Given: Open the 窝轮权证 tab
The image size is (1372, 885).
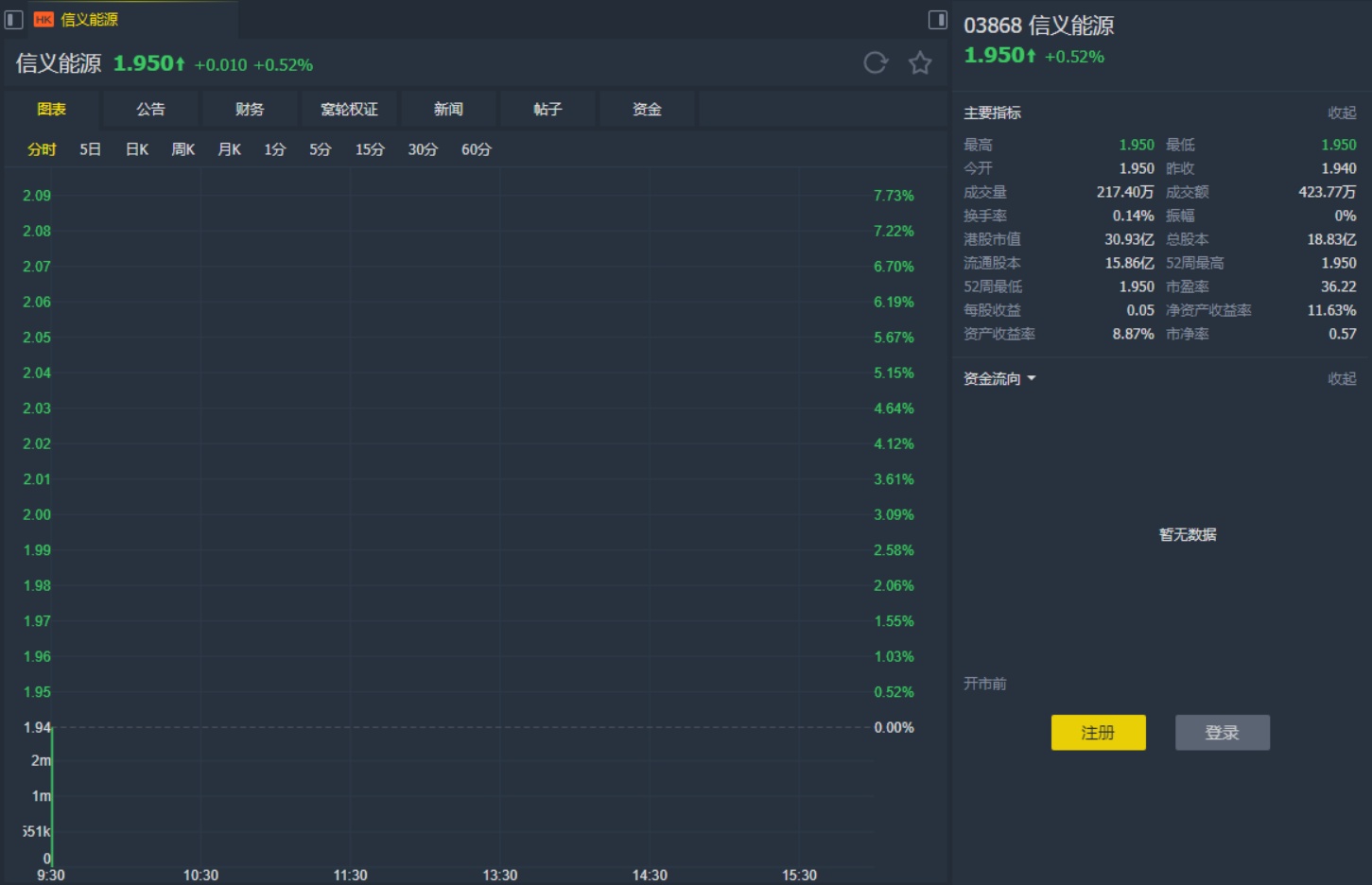Looking at the screenshot, I should tap(349, 109).
